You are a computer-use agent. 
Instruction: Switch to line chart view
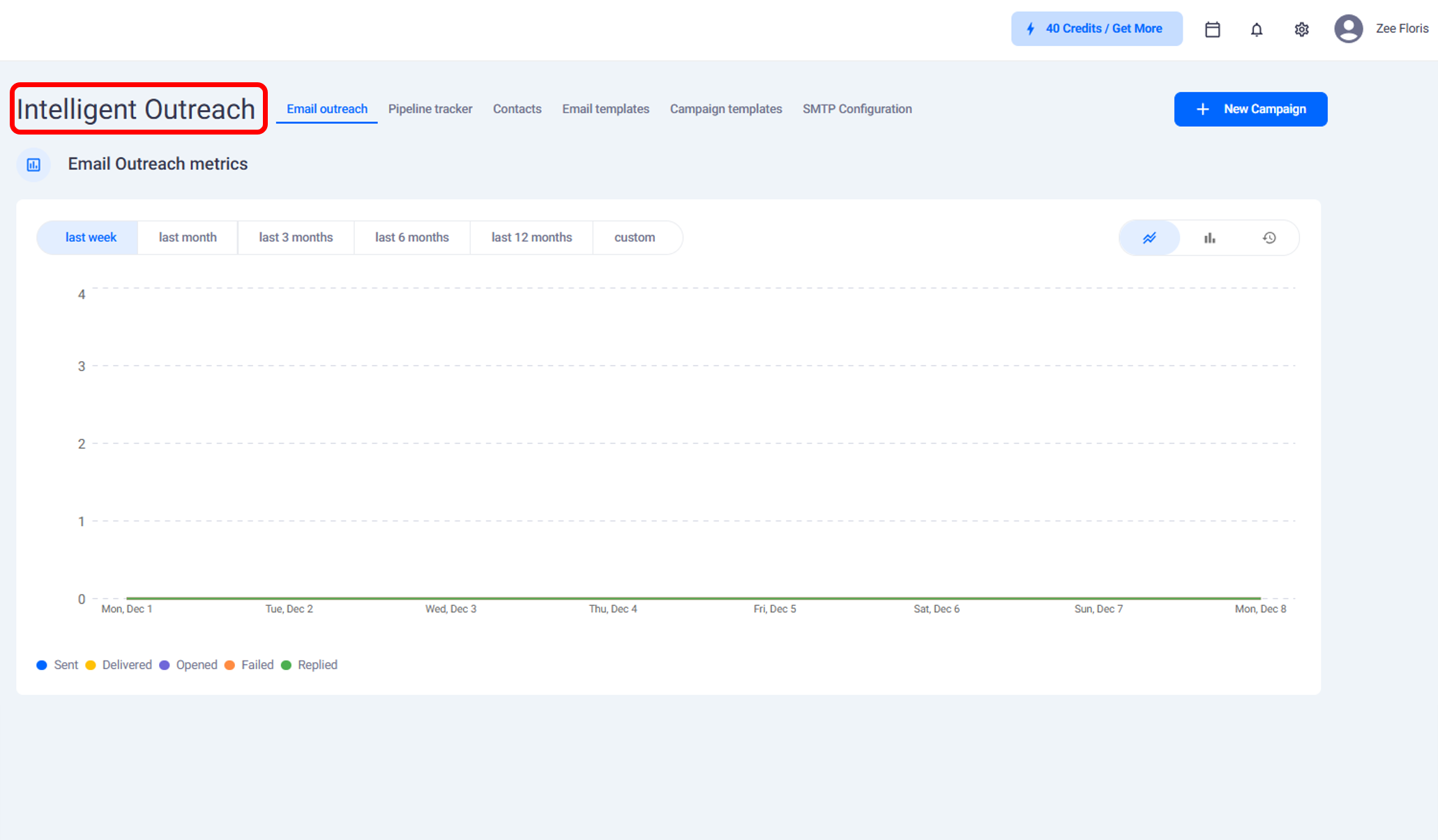point(1149,238)
